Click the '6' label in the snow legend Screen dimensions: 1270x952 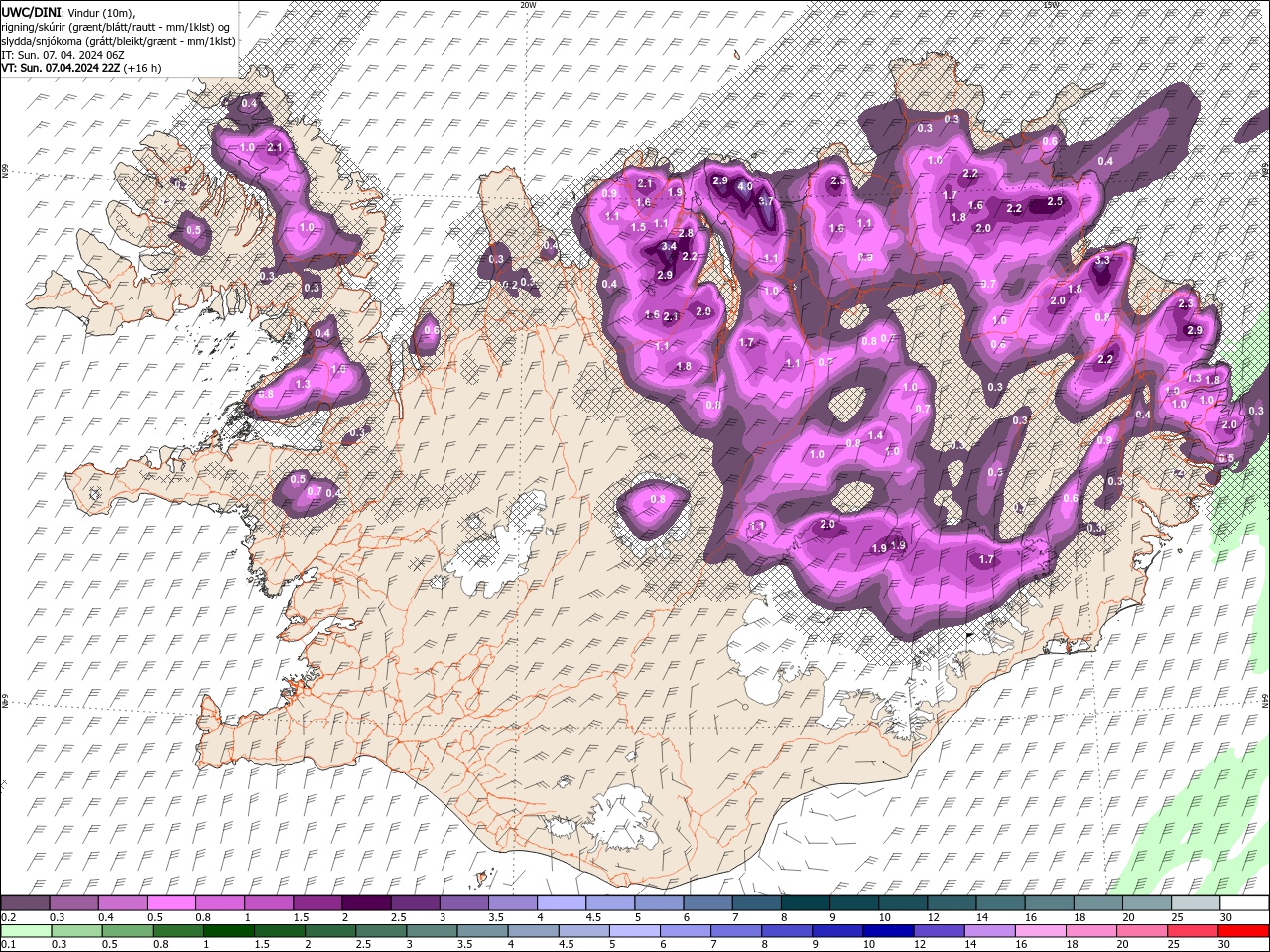686,917
